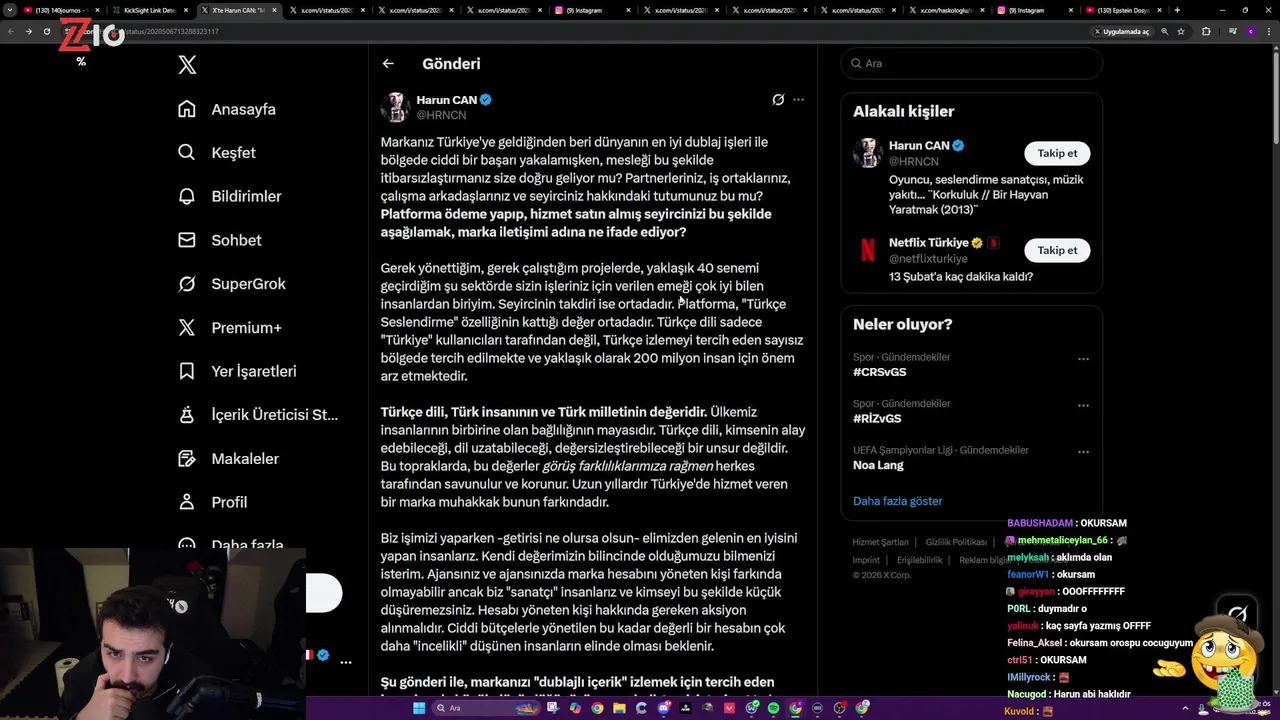
Task: Open the Bildirimler bell icon
Action: (187, 196)
